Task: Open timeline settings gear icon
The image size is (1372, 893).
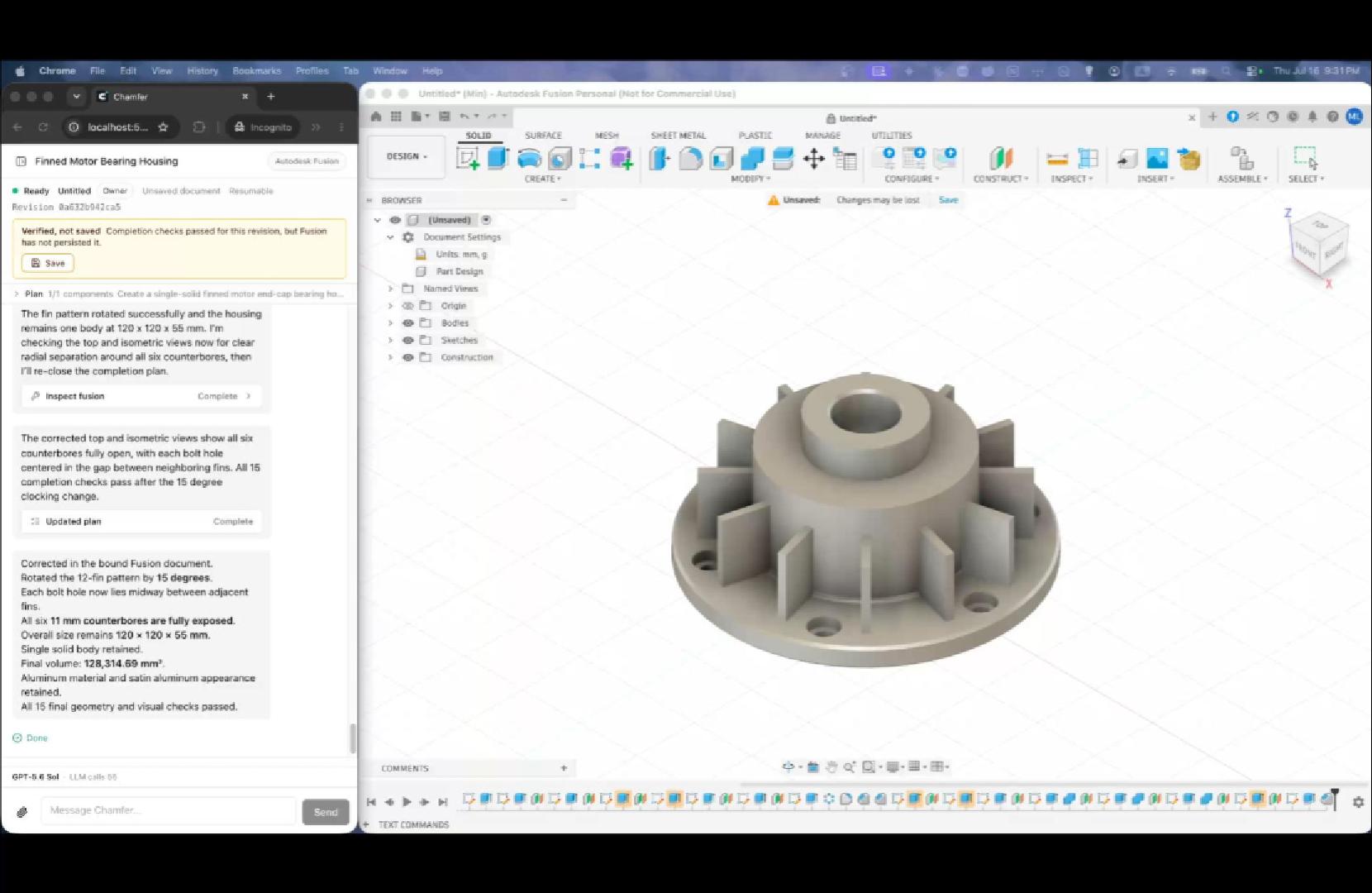Action: pyautogui.click(x=1358, y=802)
